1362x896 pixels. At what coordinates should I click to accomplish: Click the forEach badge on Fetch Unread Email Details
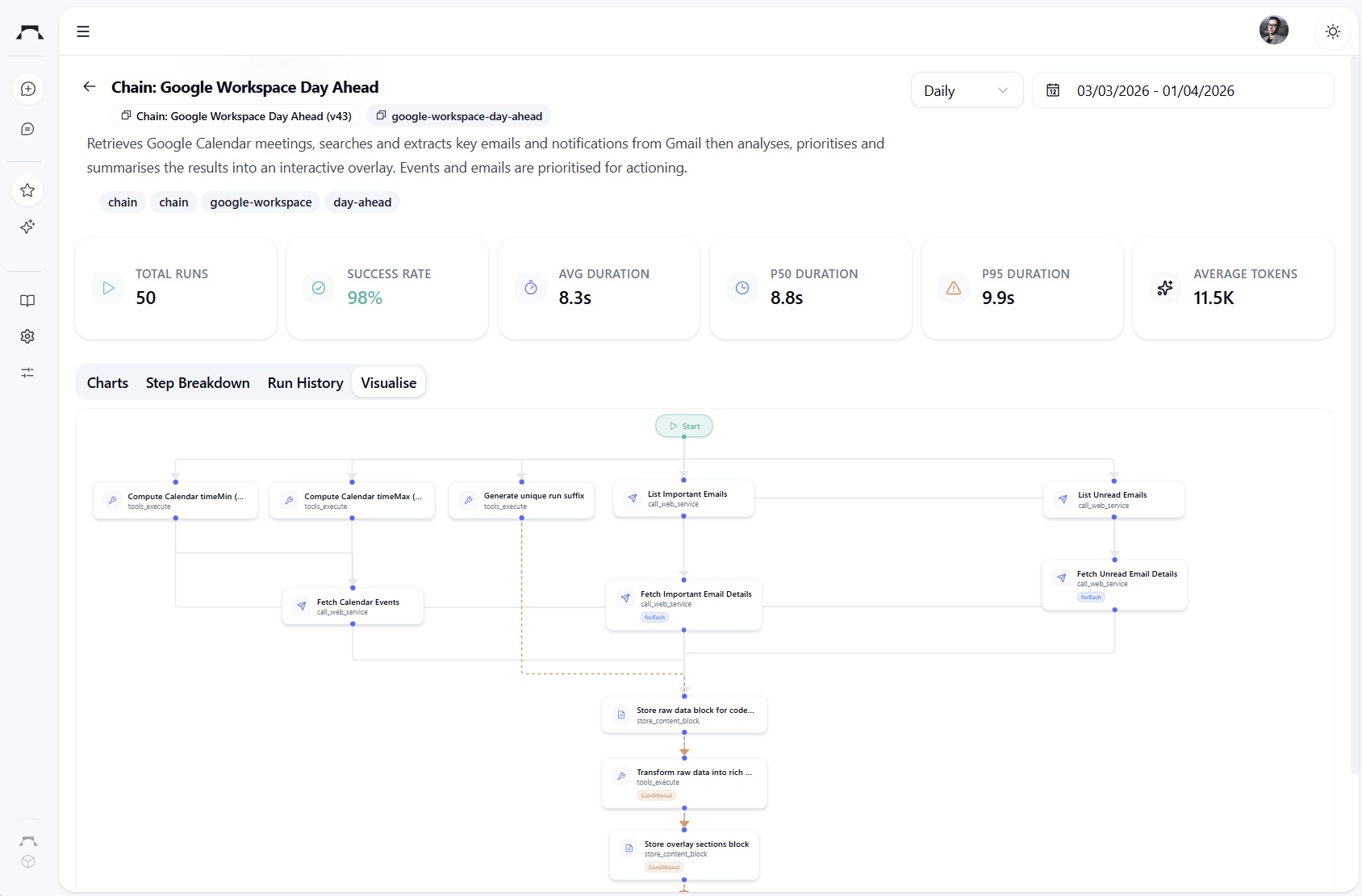pyautogui.click(x=1091, y=598)
